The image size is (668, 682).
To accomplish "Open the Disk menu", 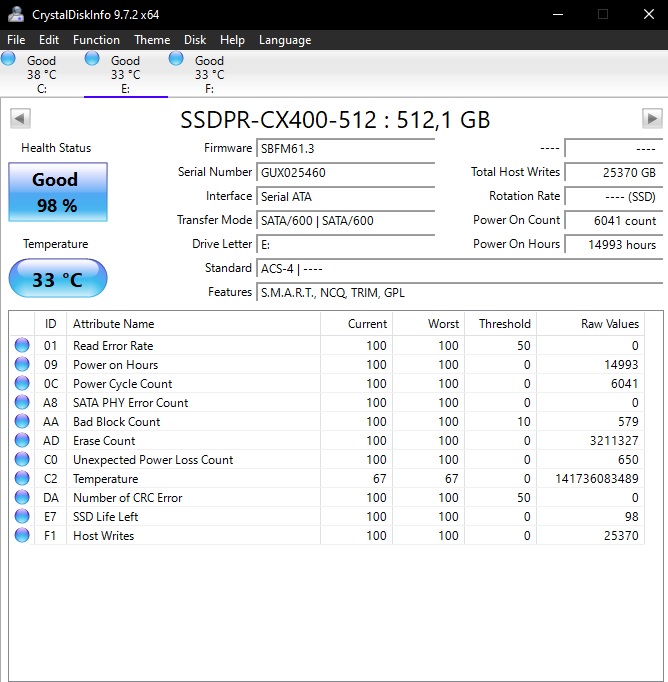I will click(x=195, y=40).
